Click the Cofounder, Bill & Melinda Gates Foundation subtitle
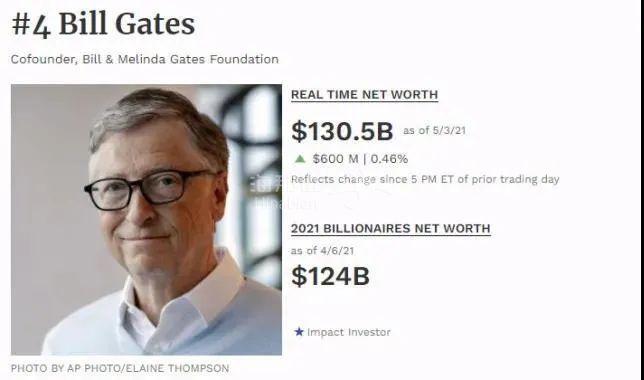 coord(145,59)
